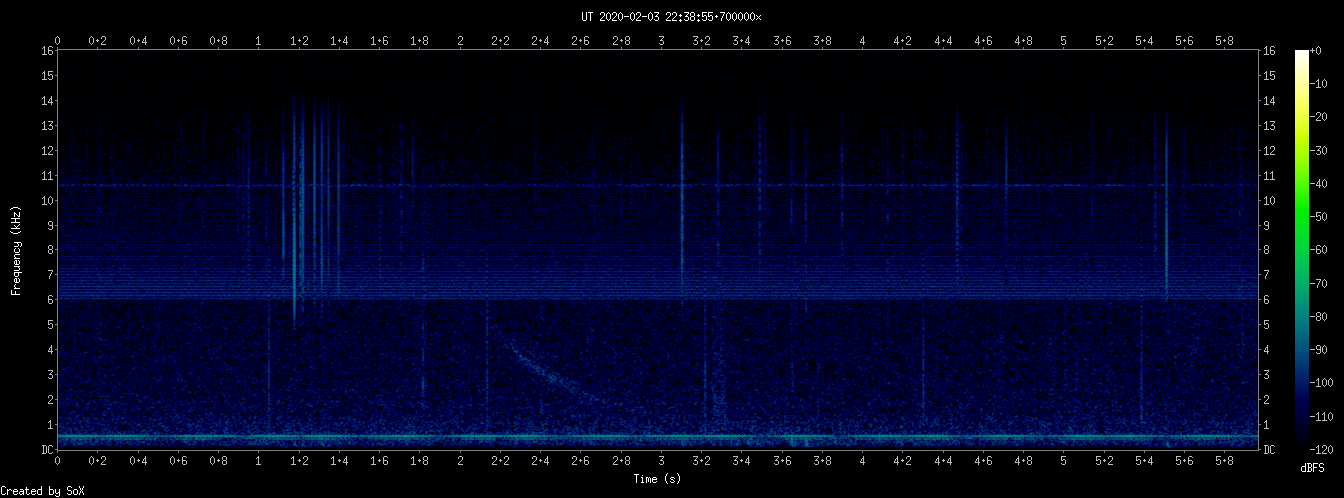This screenshot has height=498, width=1344.
Task: Click the 'dBFS' label under the color bar
Action: click(1313, 467)
